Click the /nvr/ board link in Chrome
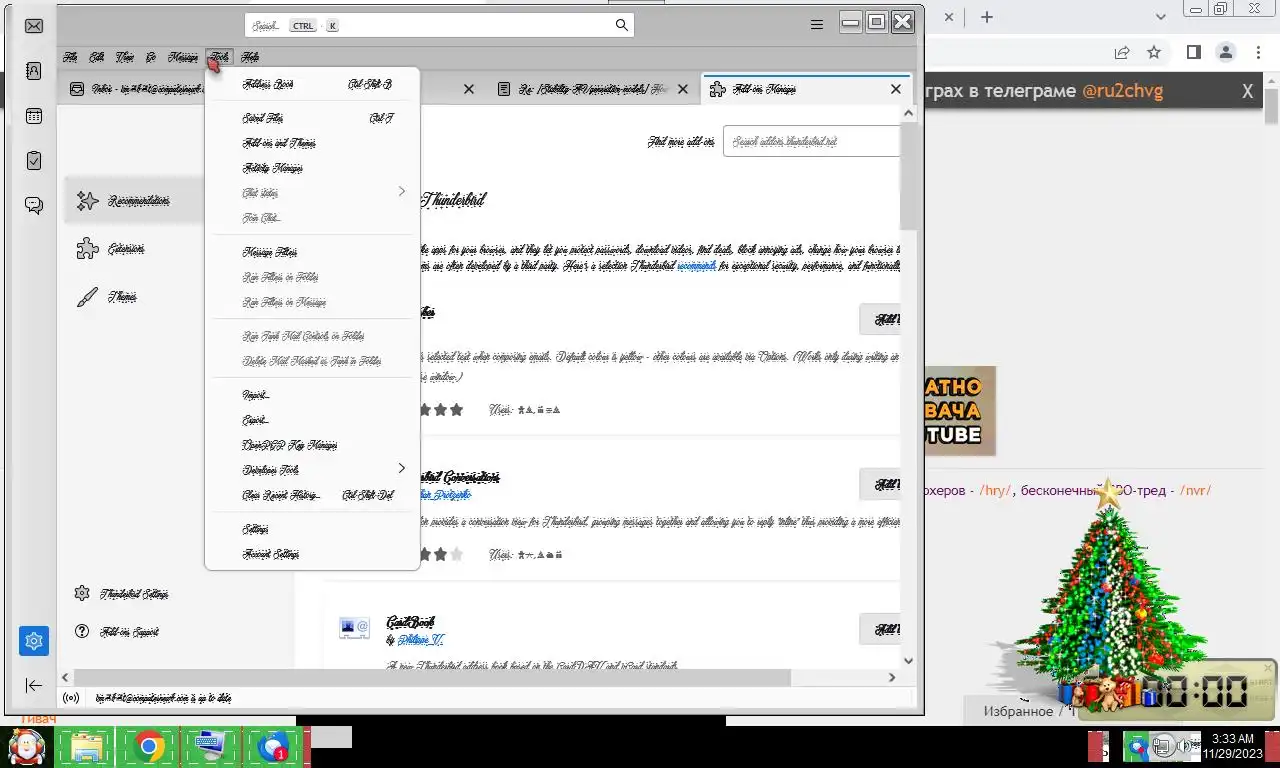This screenshot has width=1280, height=768. tap(1195, 490)
